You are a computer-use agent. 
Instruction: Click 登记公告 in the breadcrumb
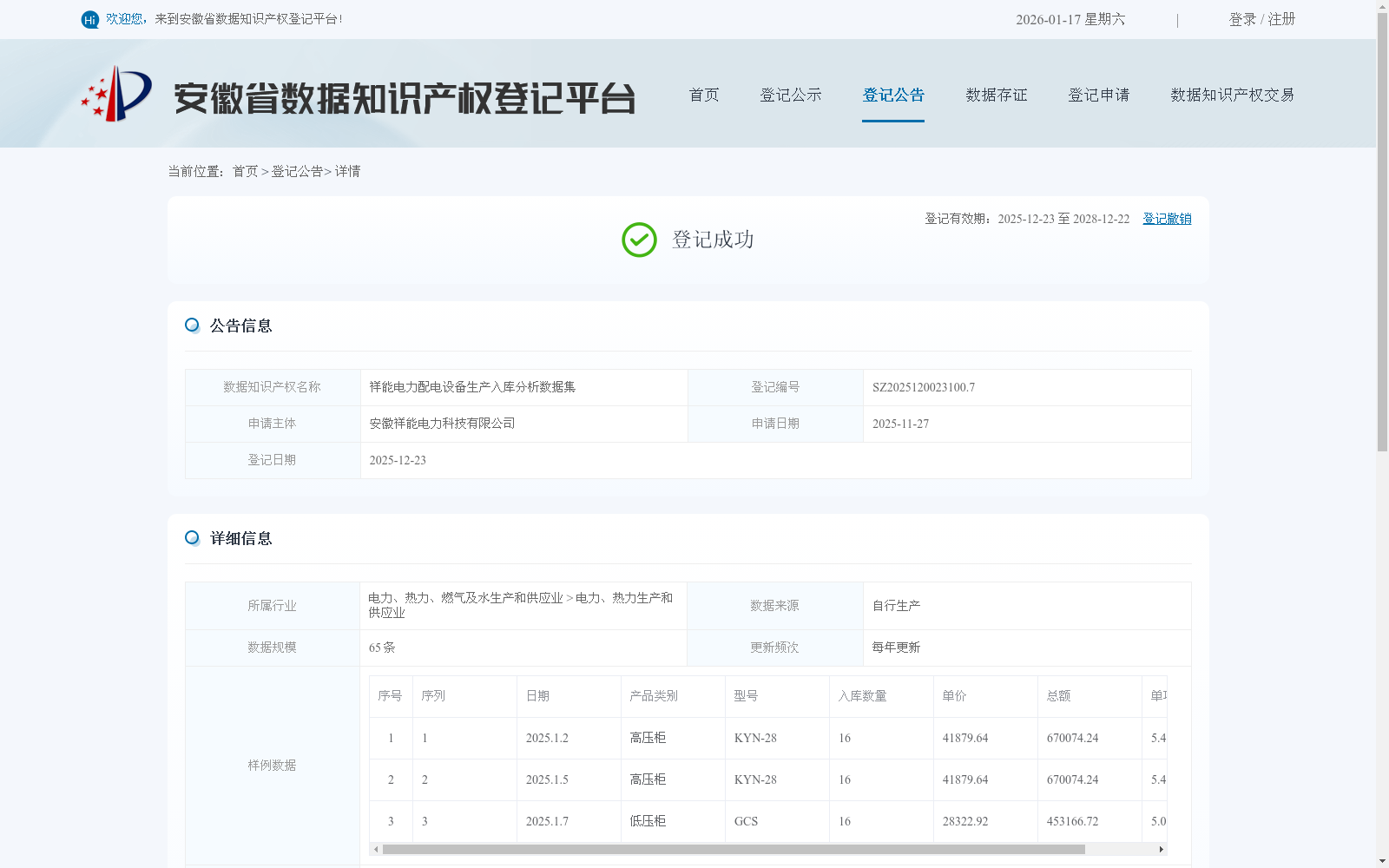(297, 172)
